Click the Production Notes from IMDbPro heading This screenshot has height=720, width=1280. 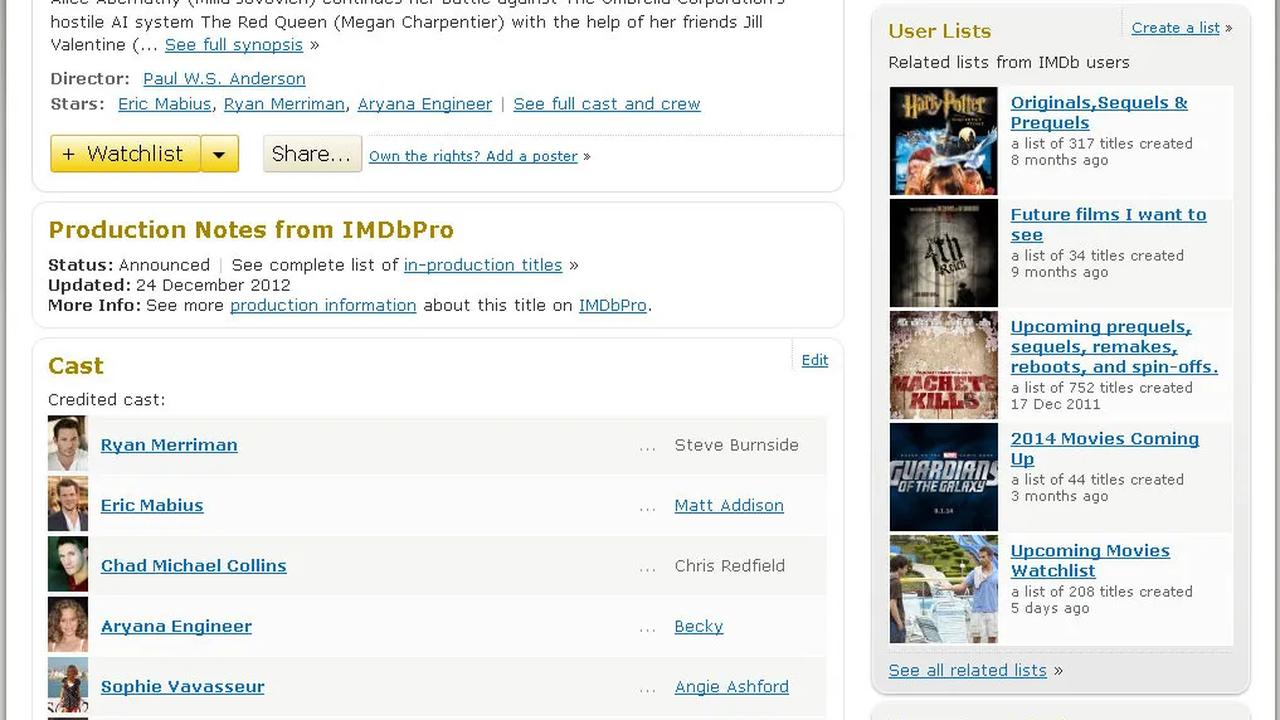pyautogui.click(x=251, y=230)
